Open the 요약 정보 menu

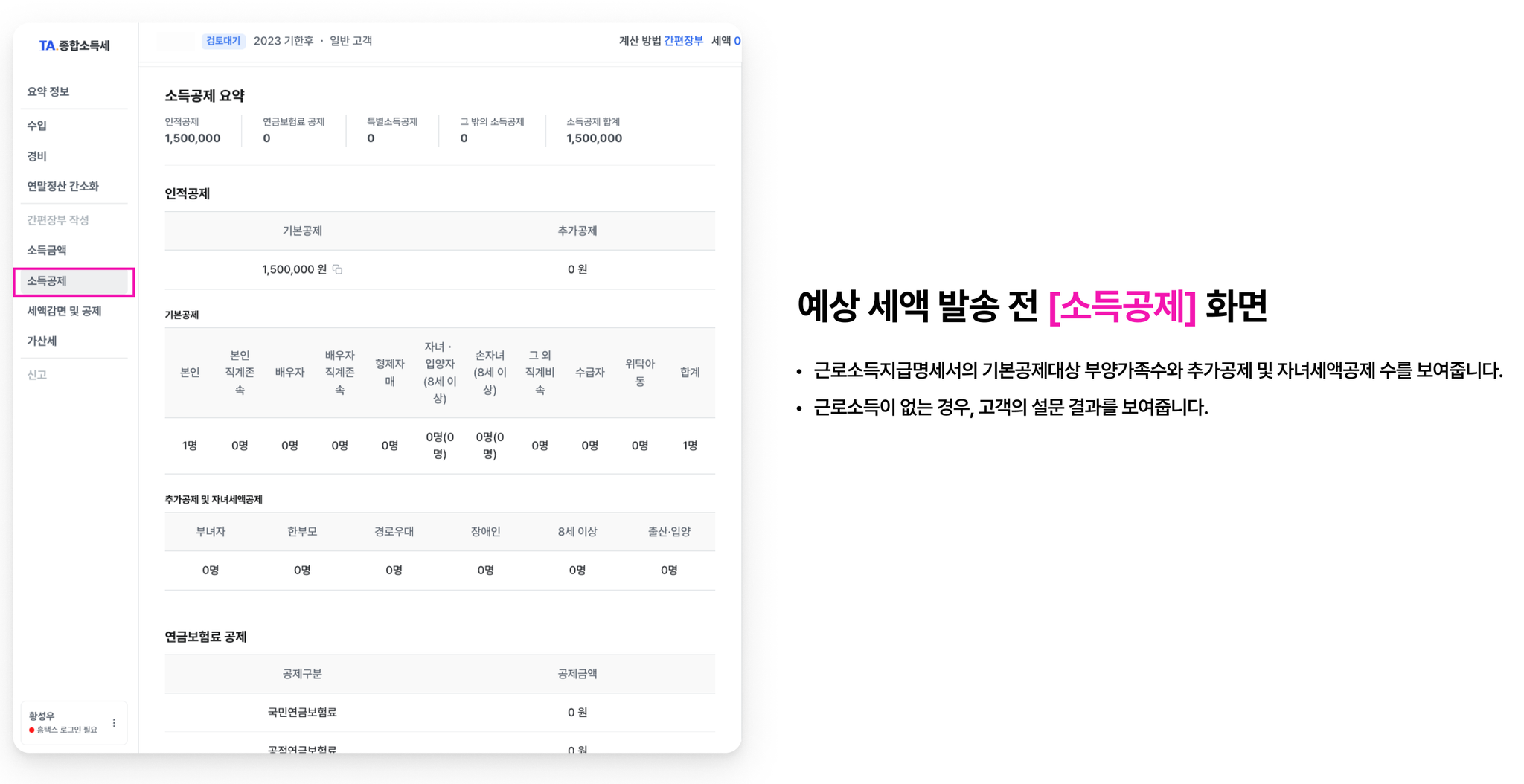[48, 91]
